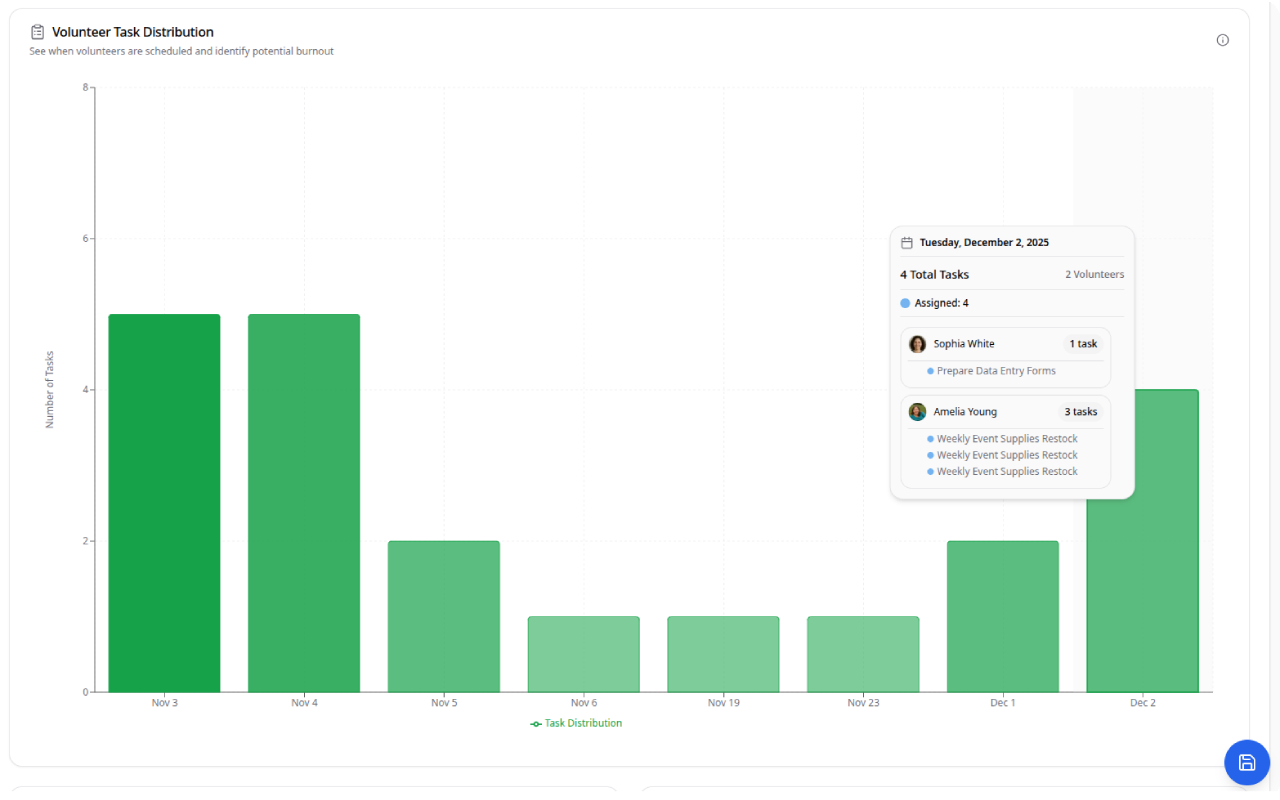Click Sophia White's 1 task badge

point(1083,344)
